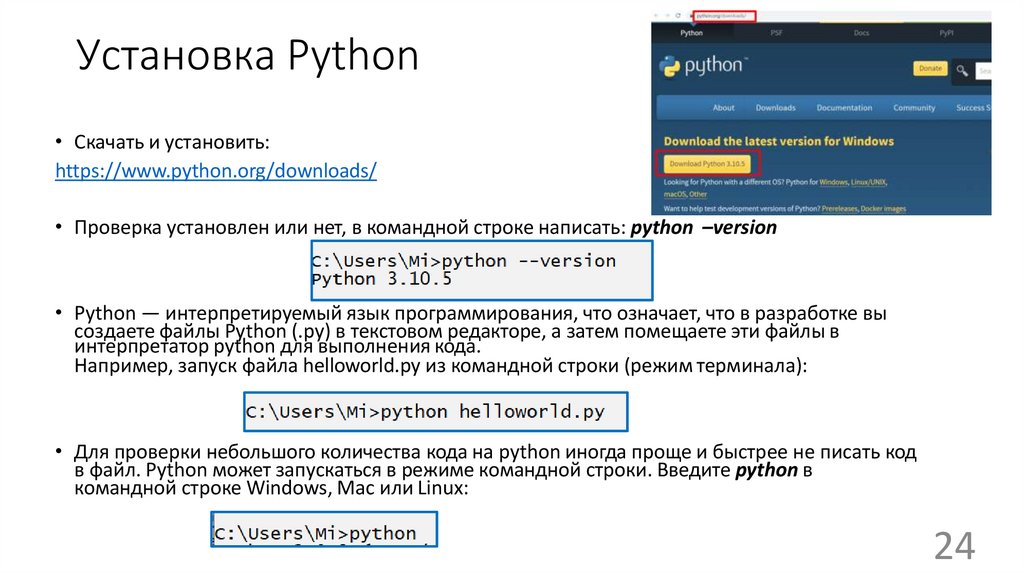Click the 'python helloworld.py' command box

pos(436,411)
